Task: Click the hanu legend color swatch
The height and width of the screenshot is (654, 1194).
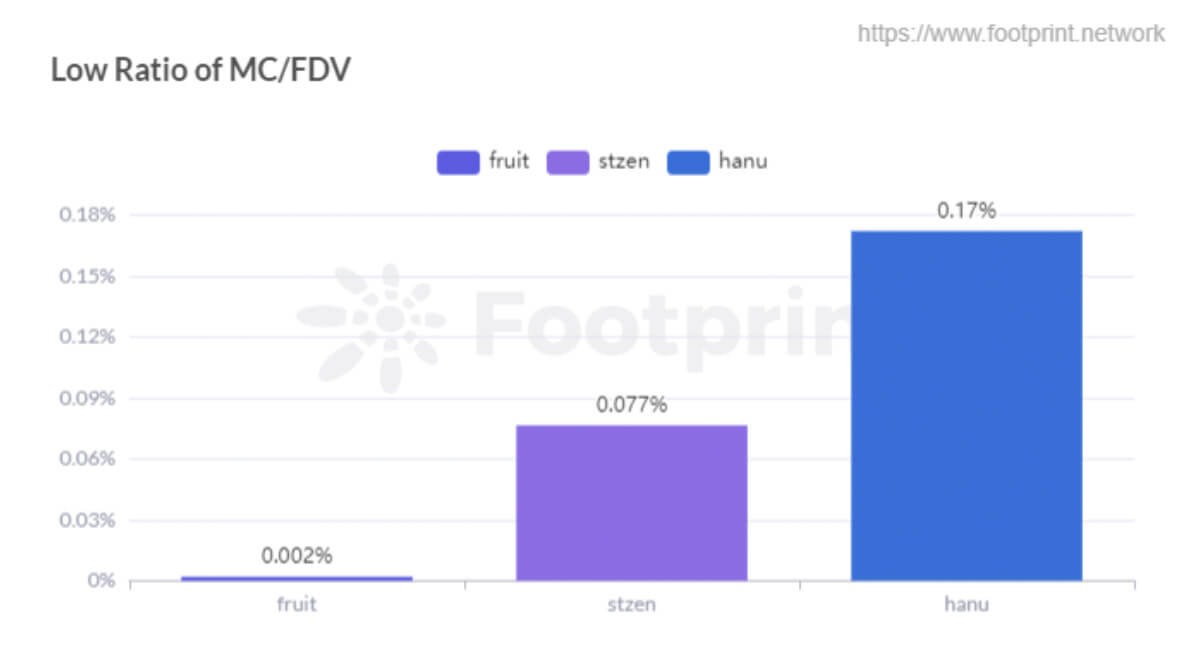Action: coord(688,162)
